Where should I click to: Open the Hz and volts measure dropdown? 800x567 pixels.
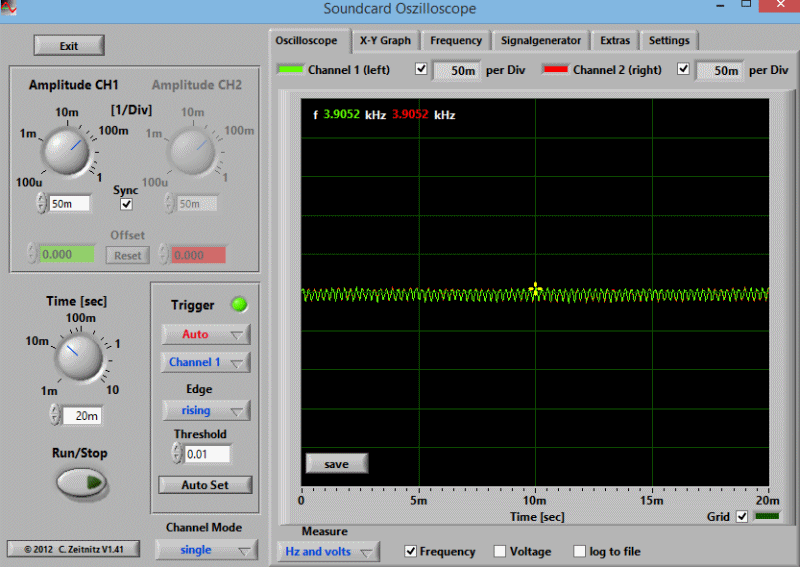(328, 552)
